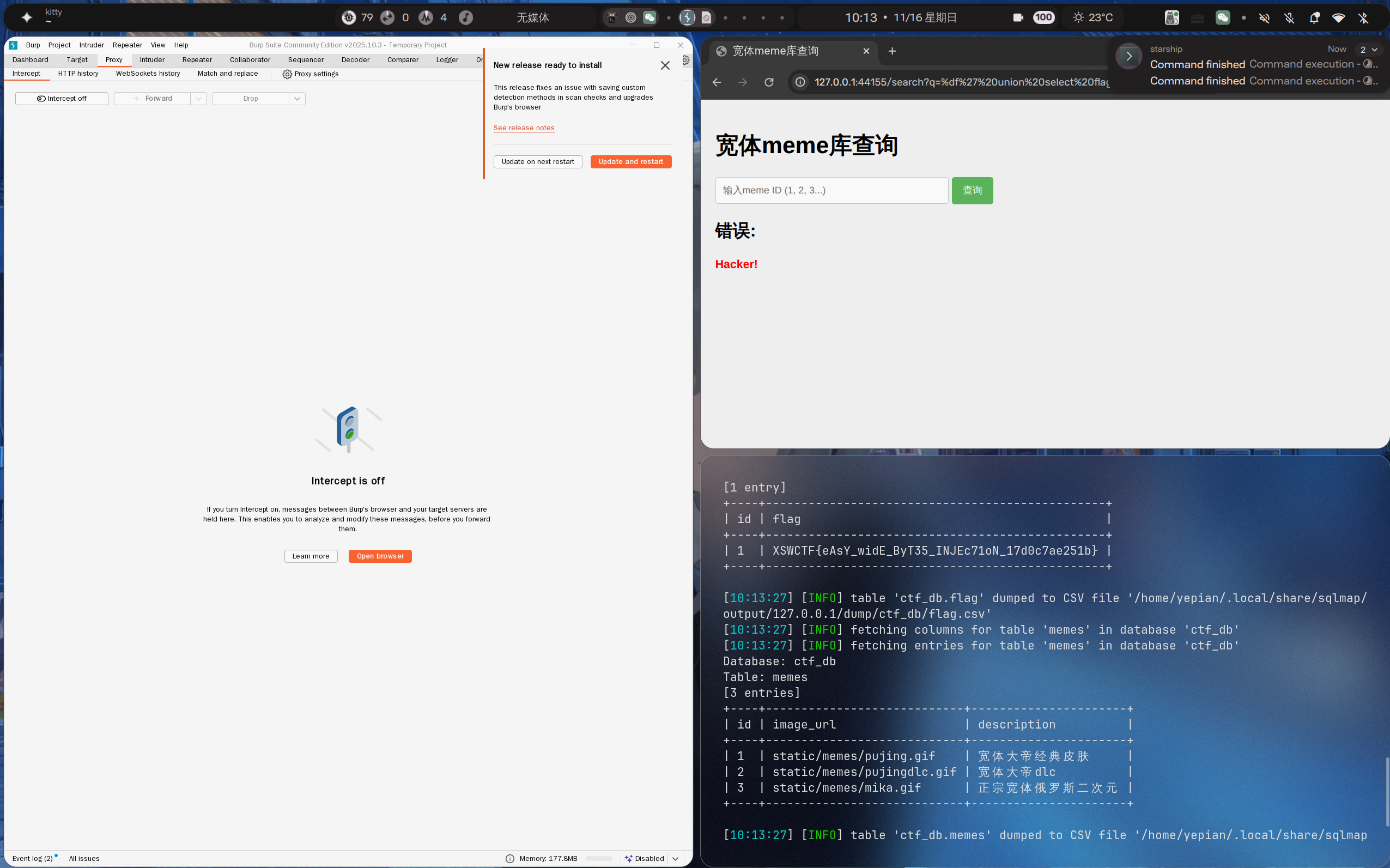This screenshot has width=1390, height=868.
Task: Toggle the muted speaker icon in top bar
Action: click(x=1264, y=18)
